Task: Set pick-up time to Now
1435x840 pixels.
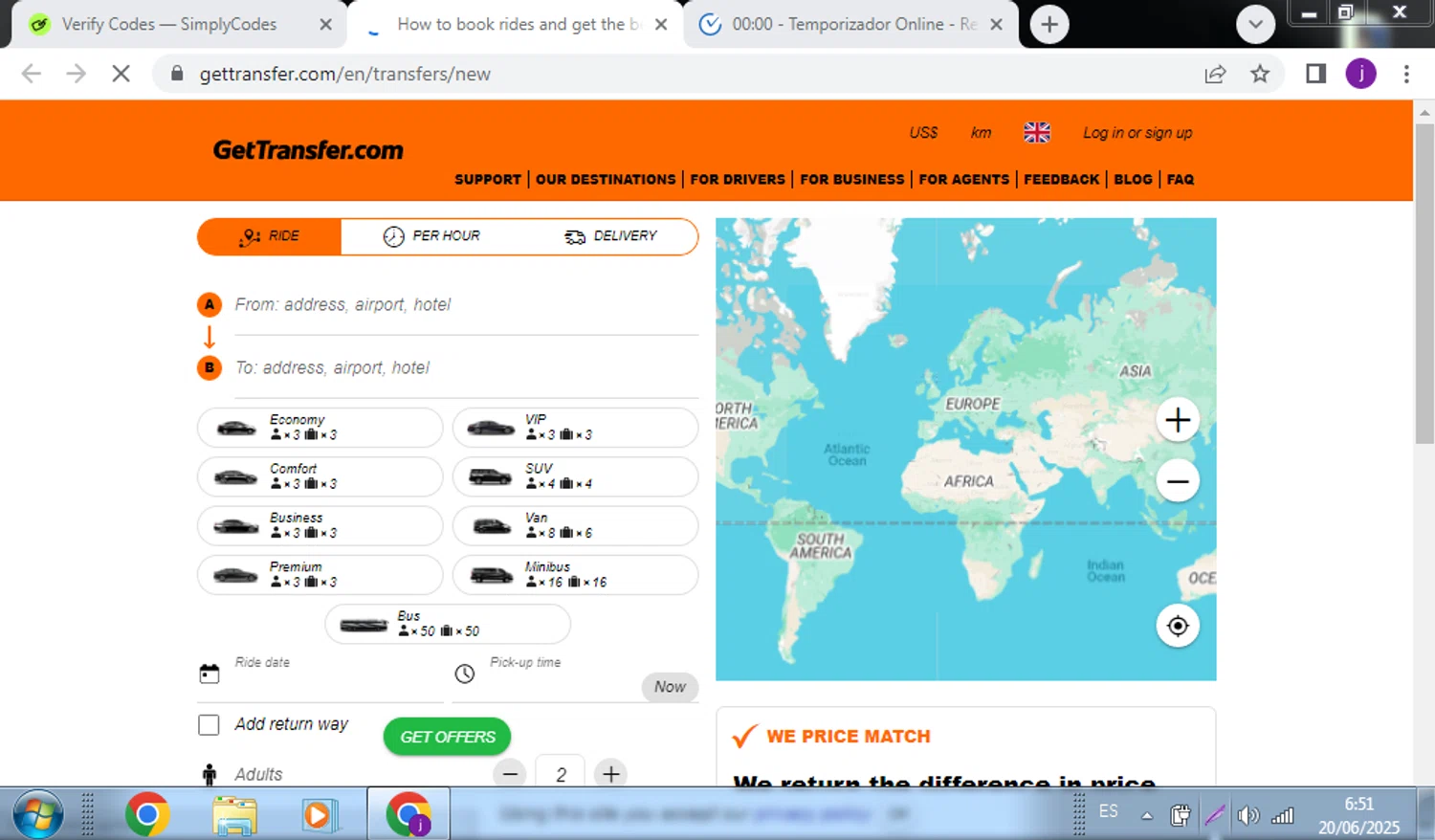Action: coord(670,687)
